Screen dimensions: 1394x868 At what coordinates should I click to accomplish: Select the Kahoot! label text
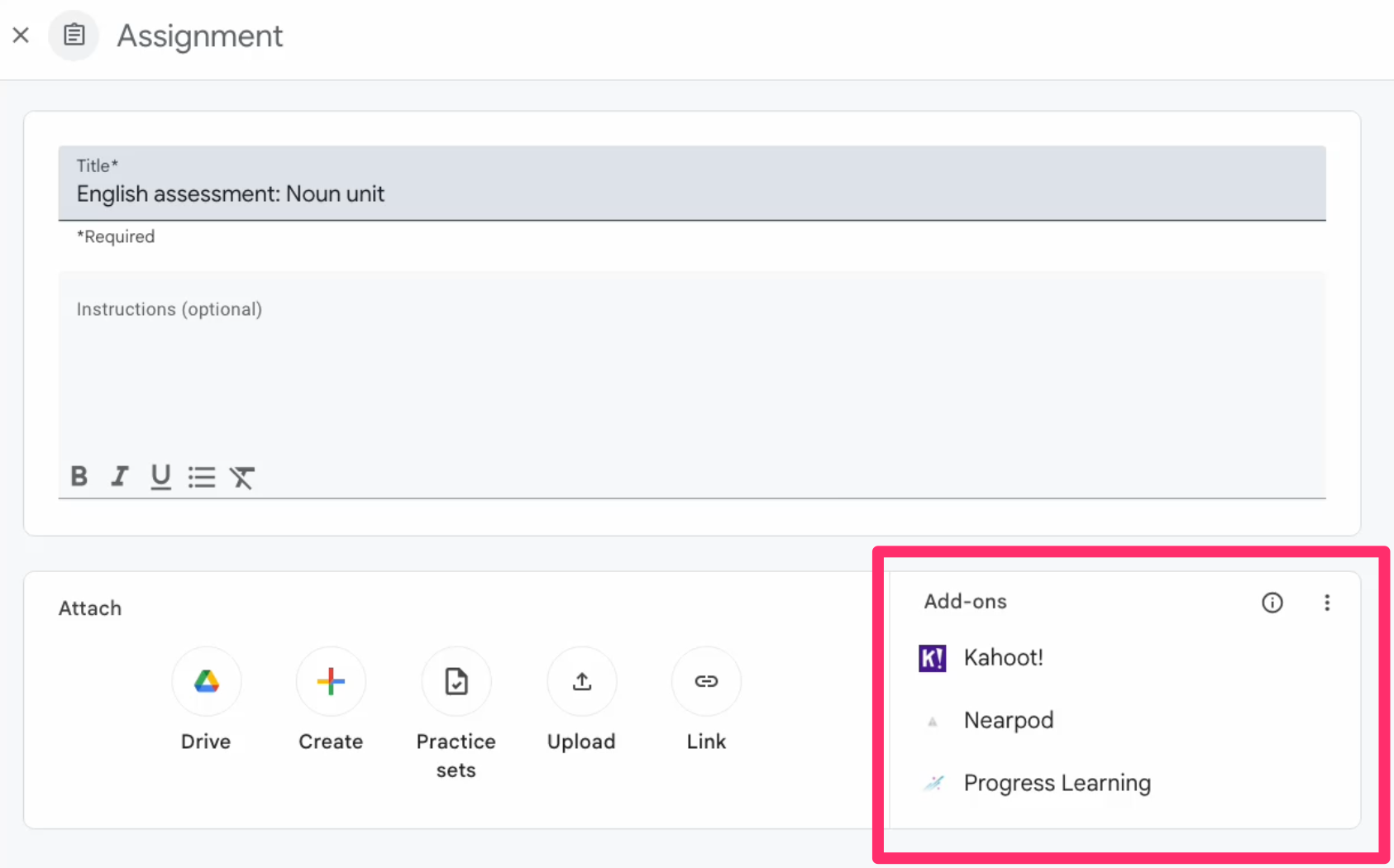1003,657
